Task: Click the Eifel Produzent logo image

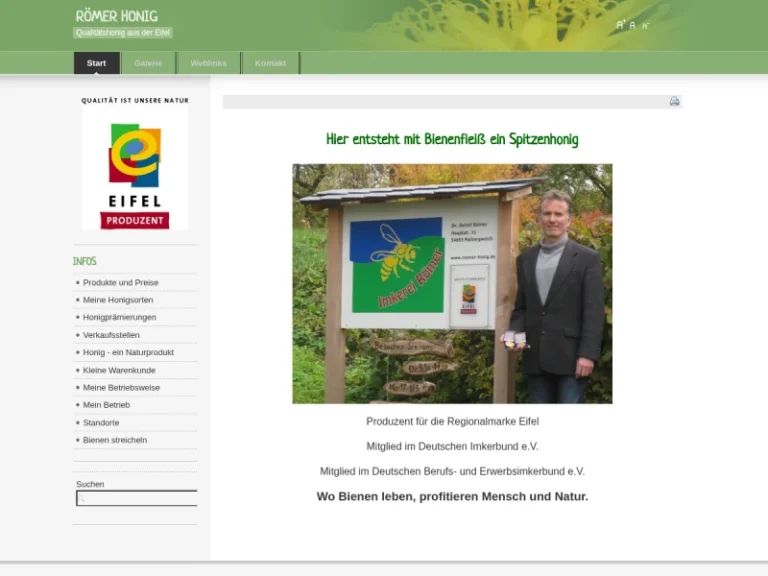Action: click(135, 170)
